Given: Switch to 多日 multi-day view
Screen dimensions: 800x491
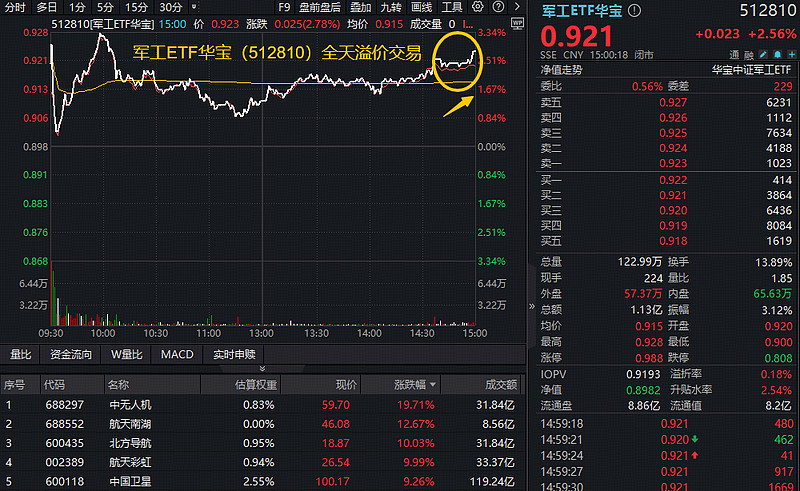Looking at the screenshot, I should click(46, 7).
